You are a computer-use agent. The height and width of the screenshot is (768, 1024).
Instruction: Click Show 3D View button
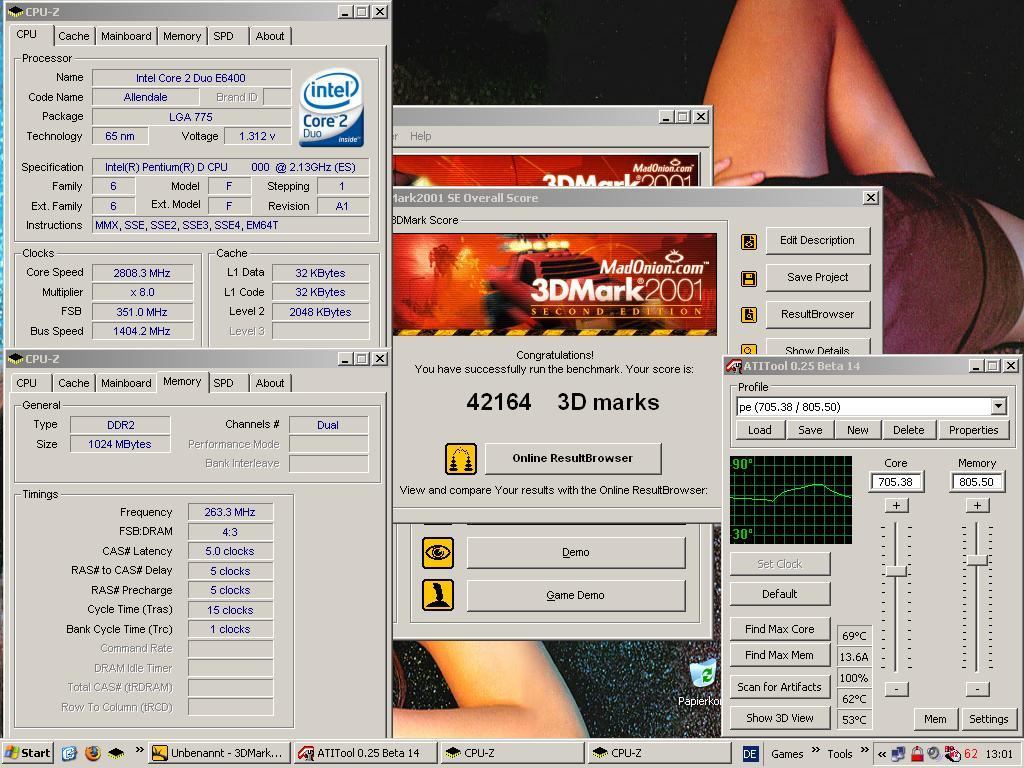[x=780, y=718]
